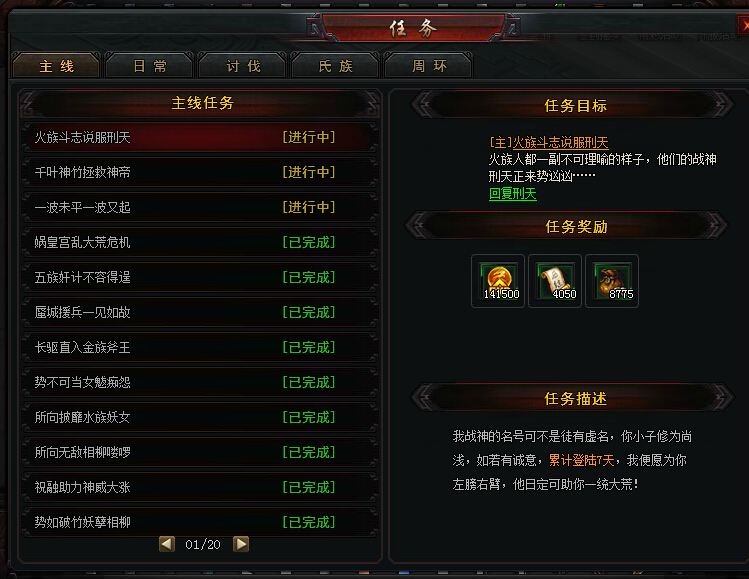Select completed quest 娲皇宫乱大荒危机
The image size is (749, 579).
pos(200,242)
